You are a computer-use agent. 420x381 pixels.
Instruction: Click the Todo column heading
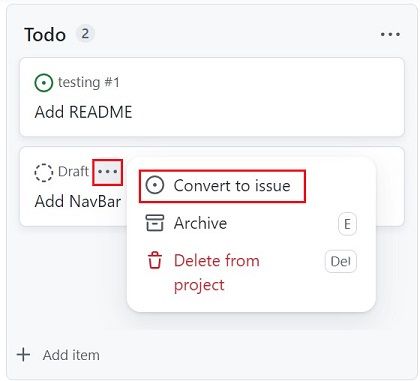pyautogui.click(x=45, y=35)
